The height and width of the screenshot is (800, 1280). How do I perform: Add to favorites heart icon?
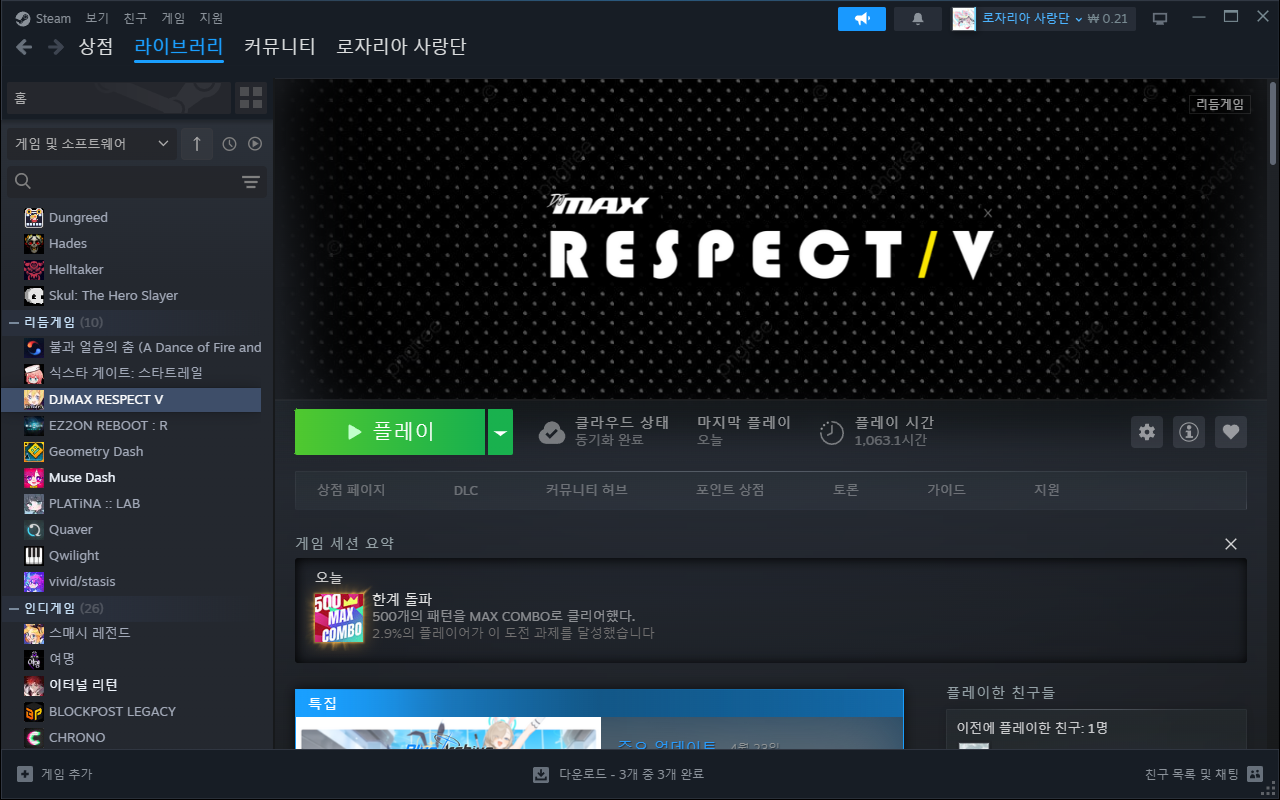(1231, 432)
